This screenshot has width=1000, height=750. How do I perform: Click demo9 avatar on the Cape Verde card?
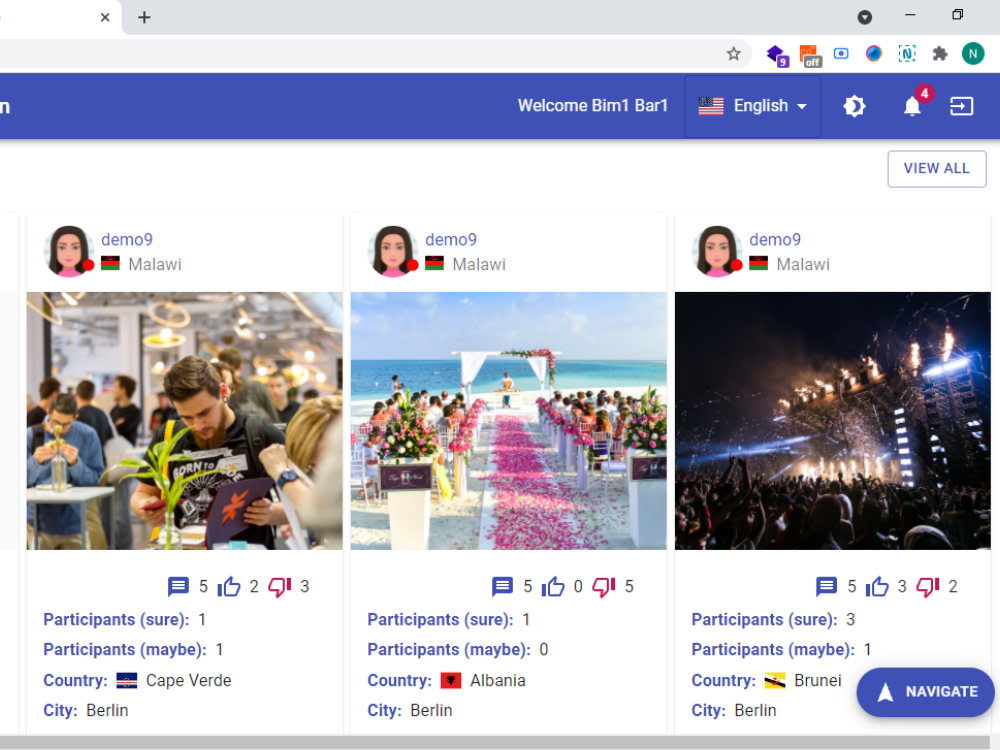[x=69, y=251]
